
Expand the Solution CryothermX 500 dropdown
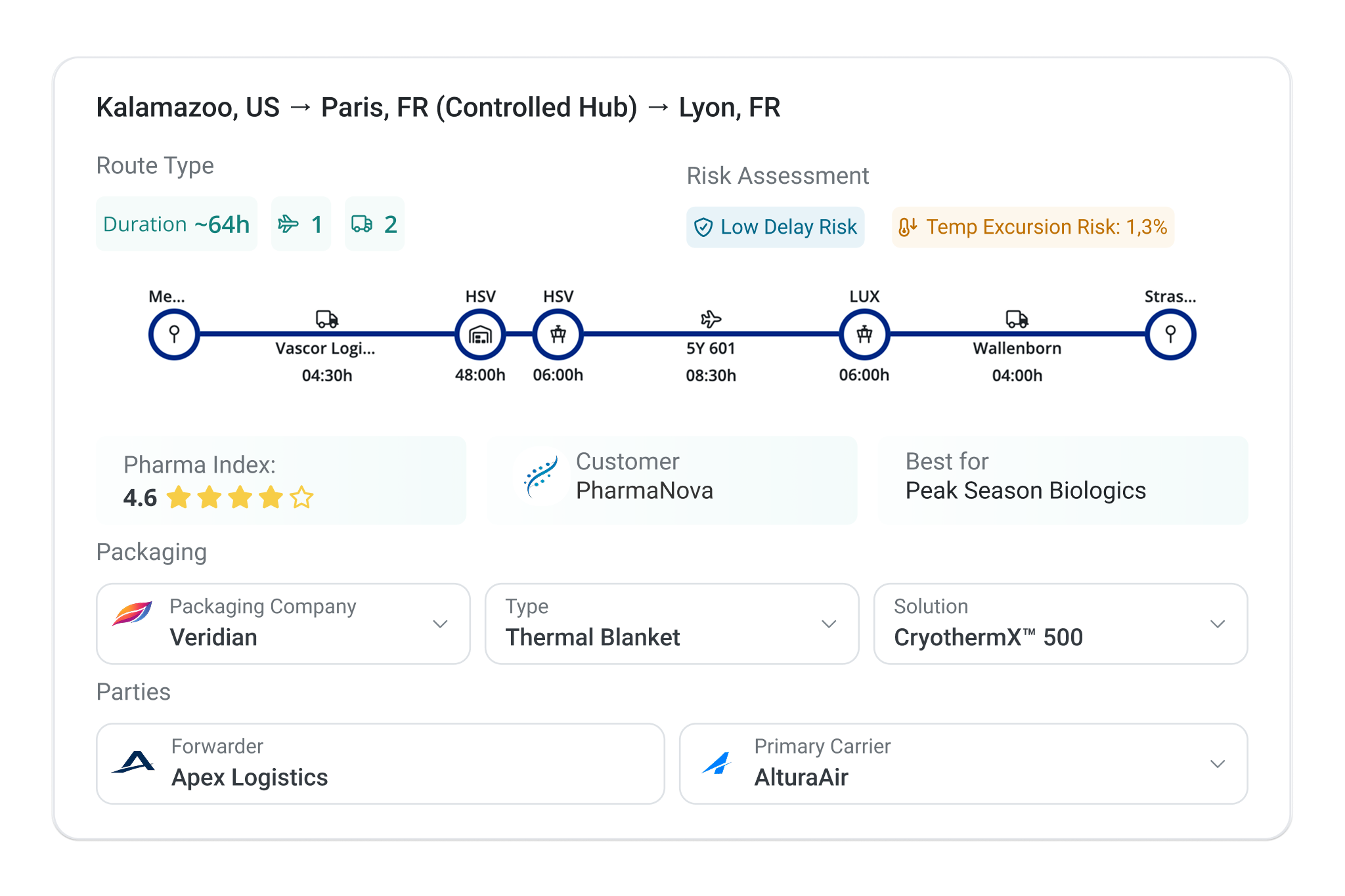point(1218,624)
